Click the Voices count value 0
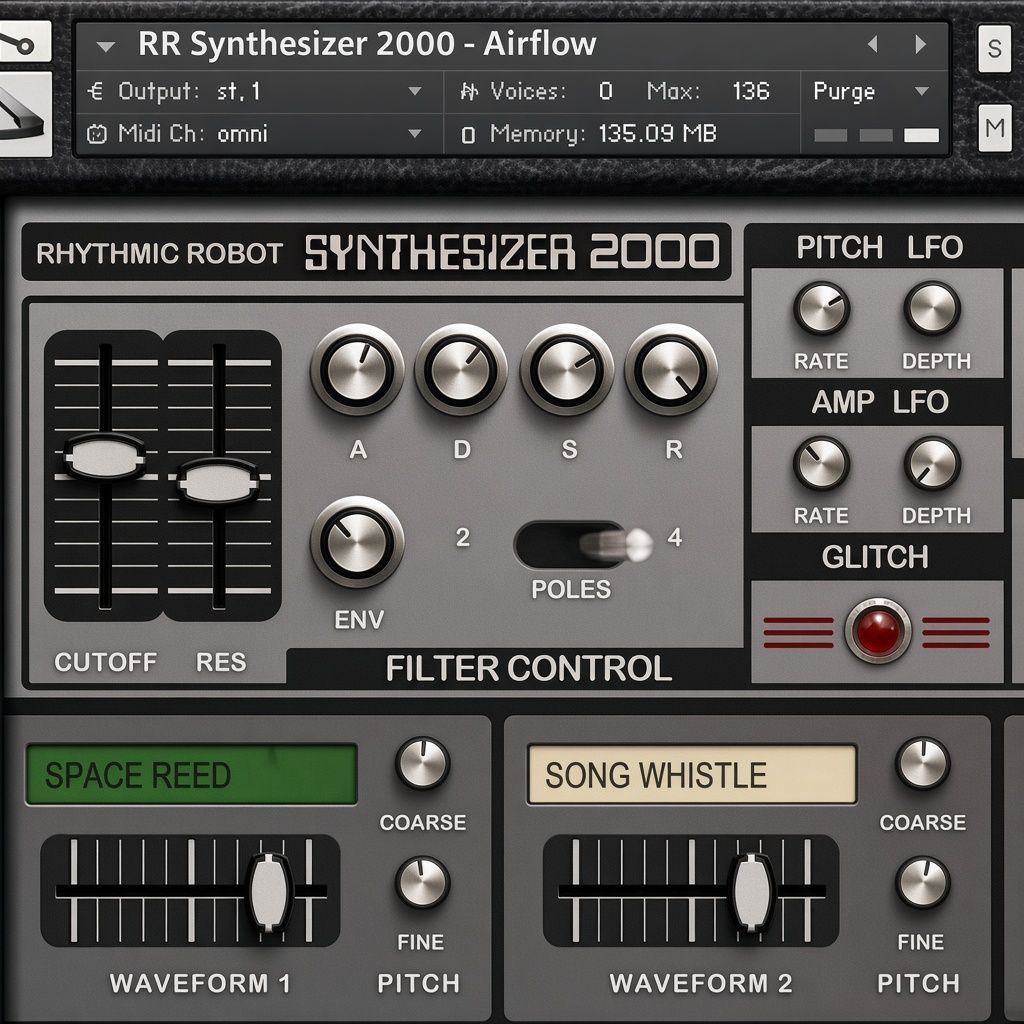Image resolution: width=1024 pixels, height=1024 pixels. pos(605,91)
